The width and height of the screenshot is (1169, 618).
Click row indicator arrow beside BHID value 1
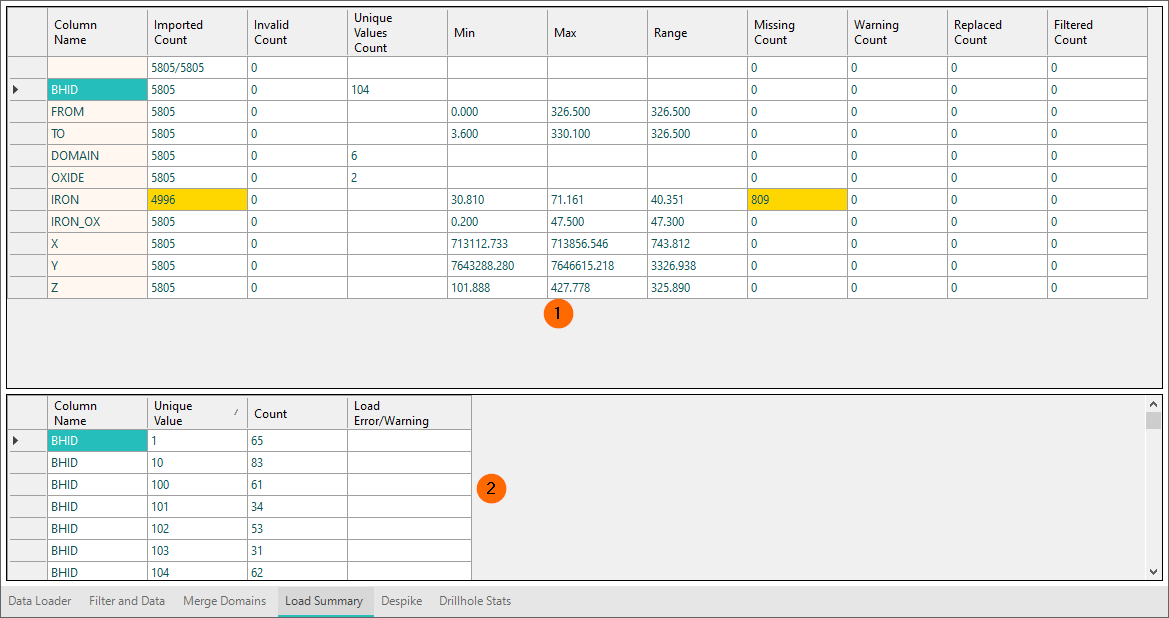16,441
